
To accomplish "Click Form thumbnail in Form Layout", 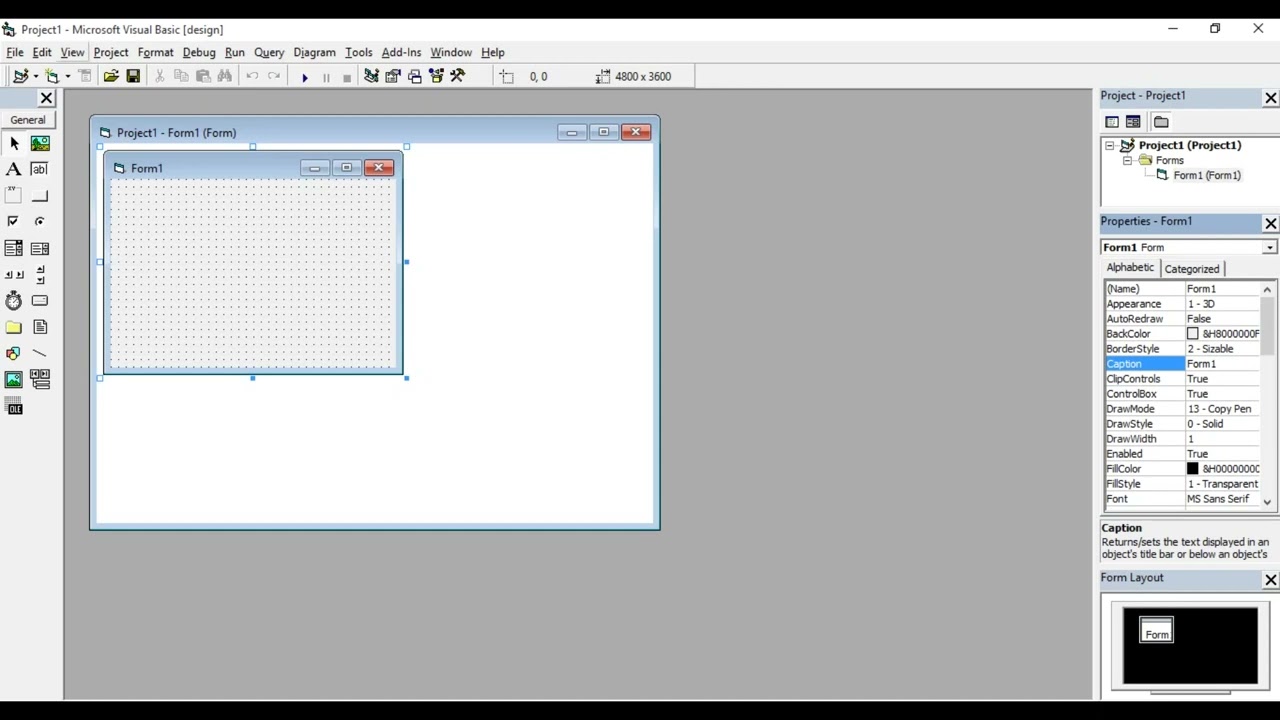I will pos(1156,629).
